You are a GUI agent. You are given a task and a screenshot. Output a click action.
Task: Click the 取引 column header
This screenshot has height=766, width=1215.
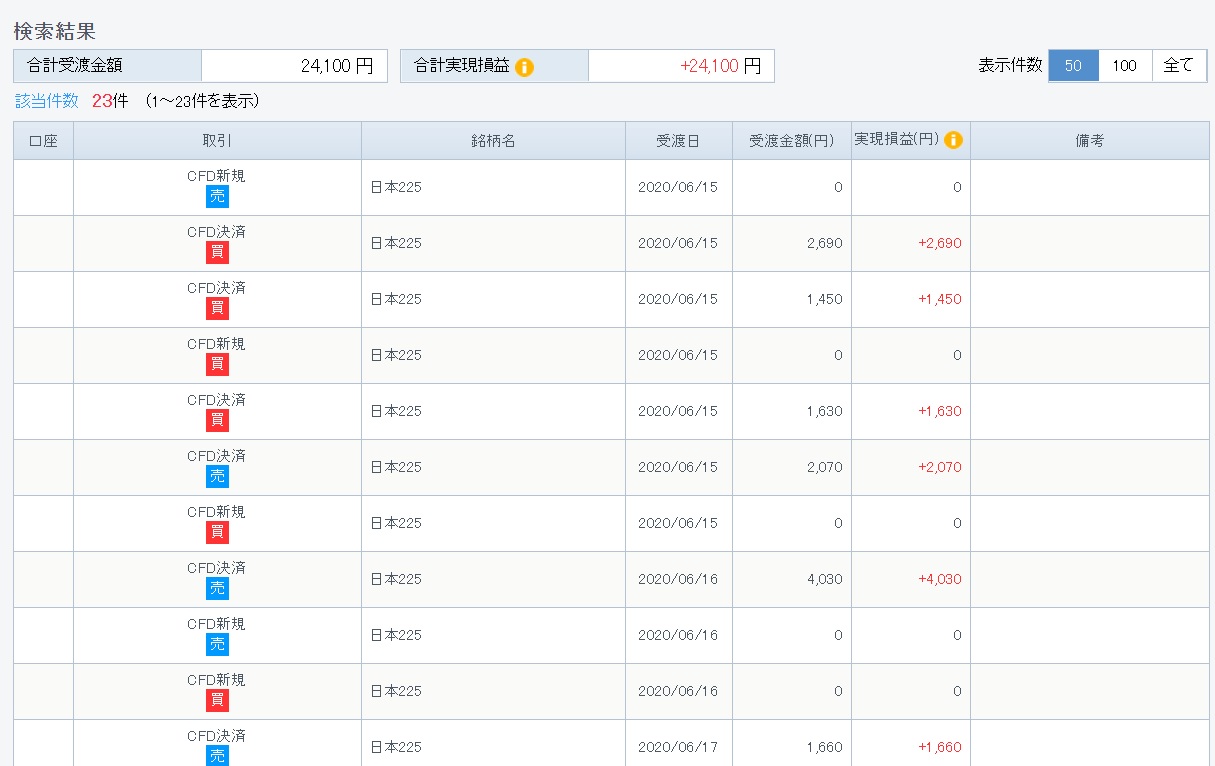coord(217,141)
